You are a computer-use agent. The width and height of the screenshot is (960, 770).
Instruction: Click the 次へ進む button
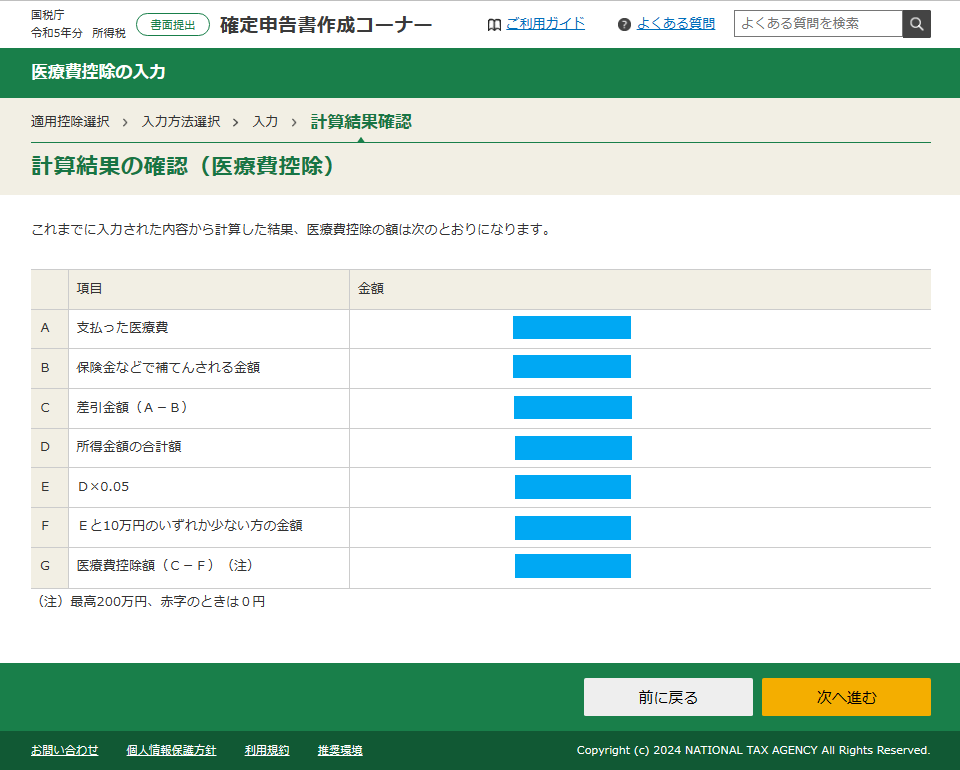[846, 697]
